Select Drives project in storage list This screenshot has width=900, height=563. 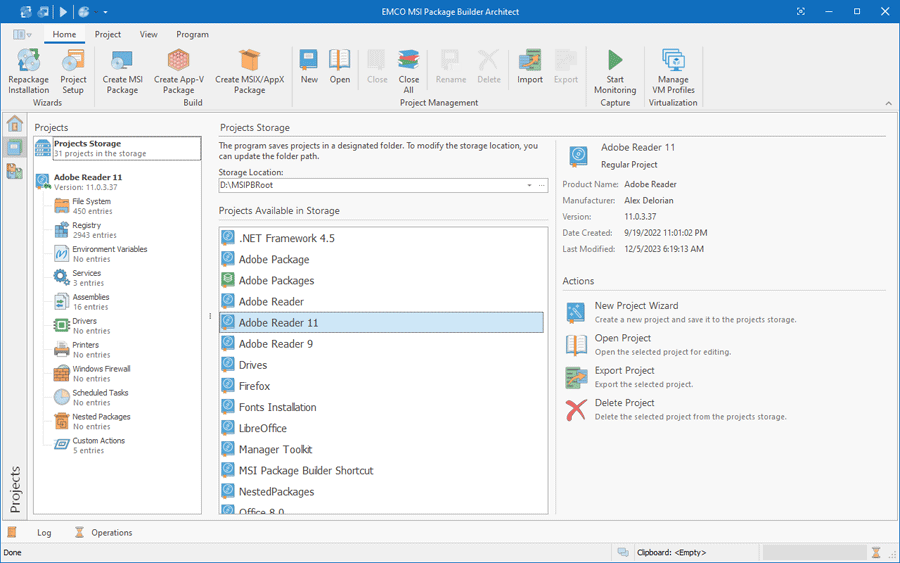382,365
